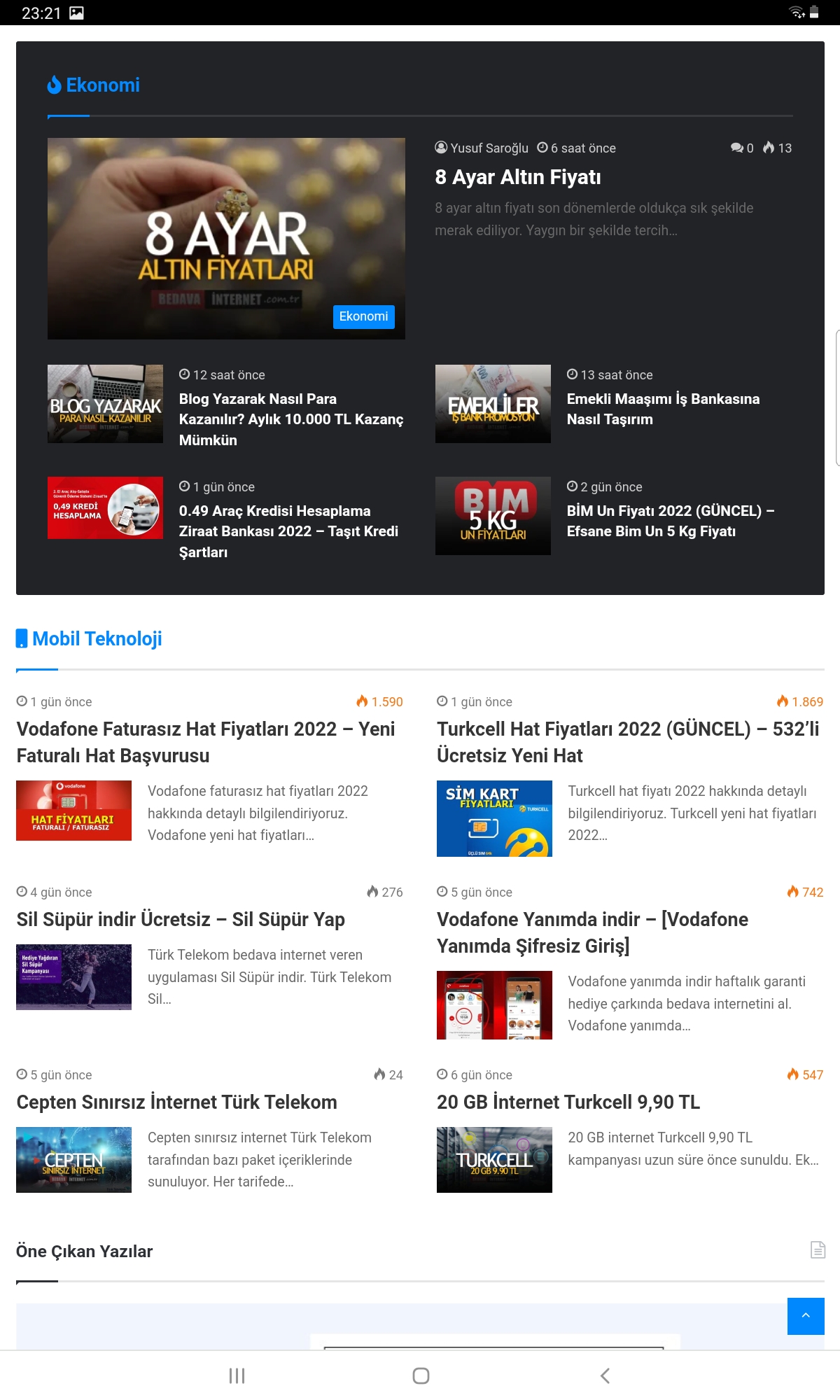This screenshot has width=840, height=1400.
Task: Tap the document icon beside Öne Çıkan Yazılar
Action: [x=818, y=1249]
